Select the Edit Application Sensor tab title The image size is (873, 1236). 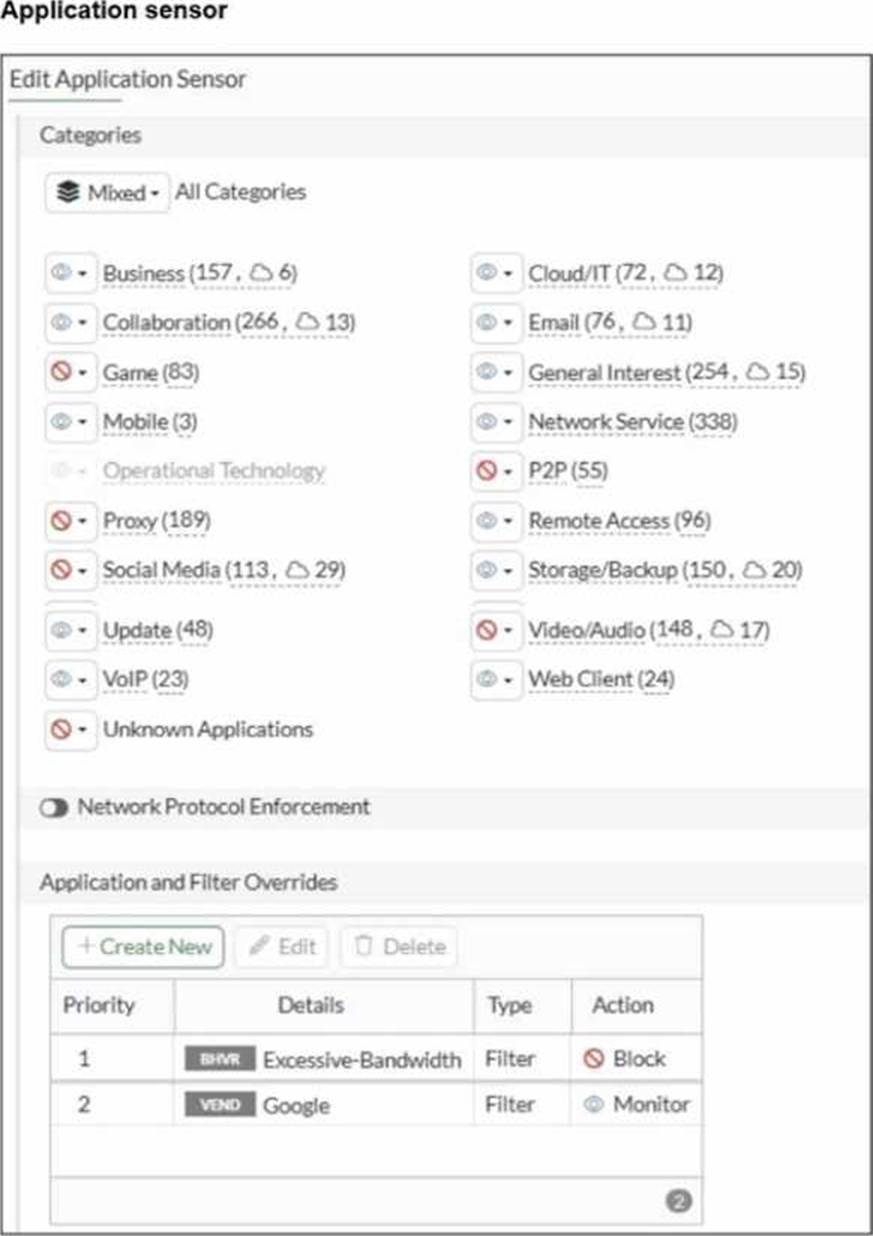pyautogui.click(x=127, y=80)
